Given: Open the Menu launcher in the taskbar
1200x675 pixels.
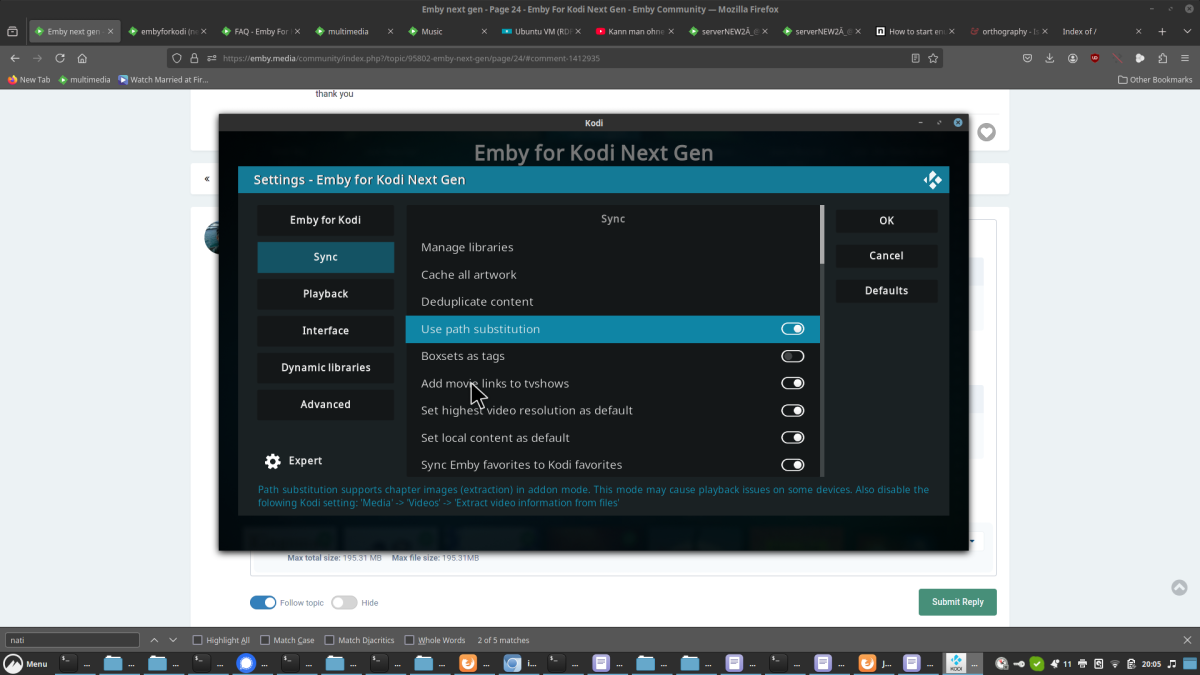Looking at the screenshot, I should click(x=25, y=663).
